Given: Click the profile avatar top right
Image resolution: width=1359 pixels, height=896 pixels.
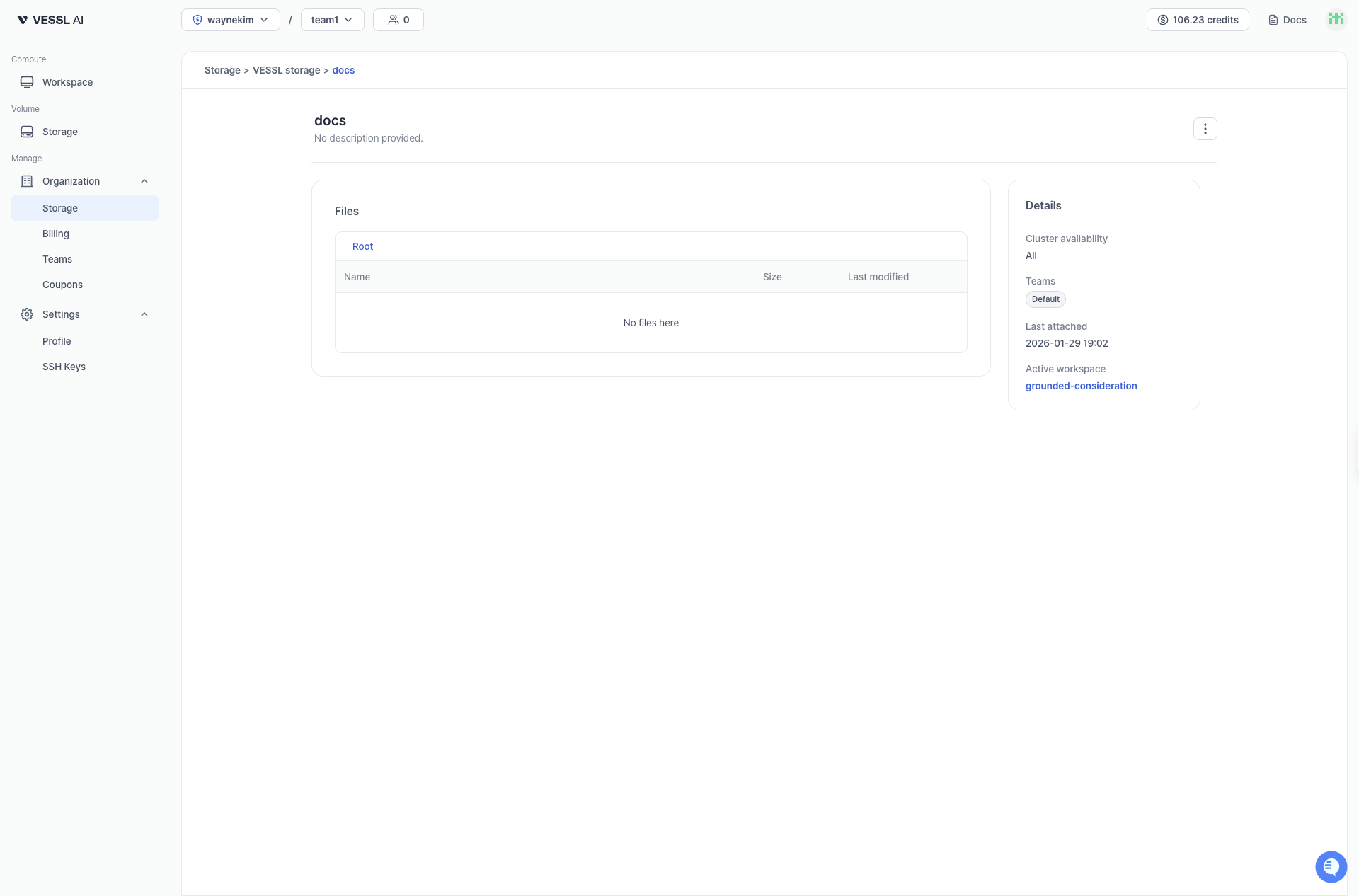Looking at the screenshot, I should [1336, 19].
